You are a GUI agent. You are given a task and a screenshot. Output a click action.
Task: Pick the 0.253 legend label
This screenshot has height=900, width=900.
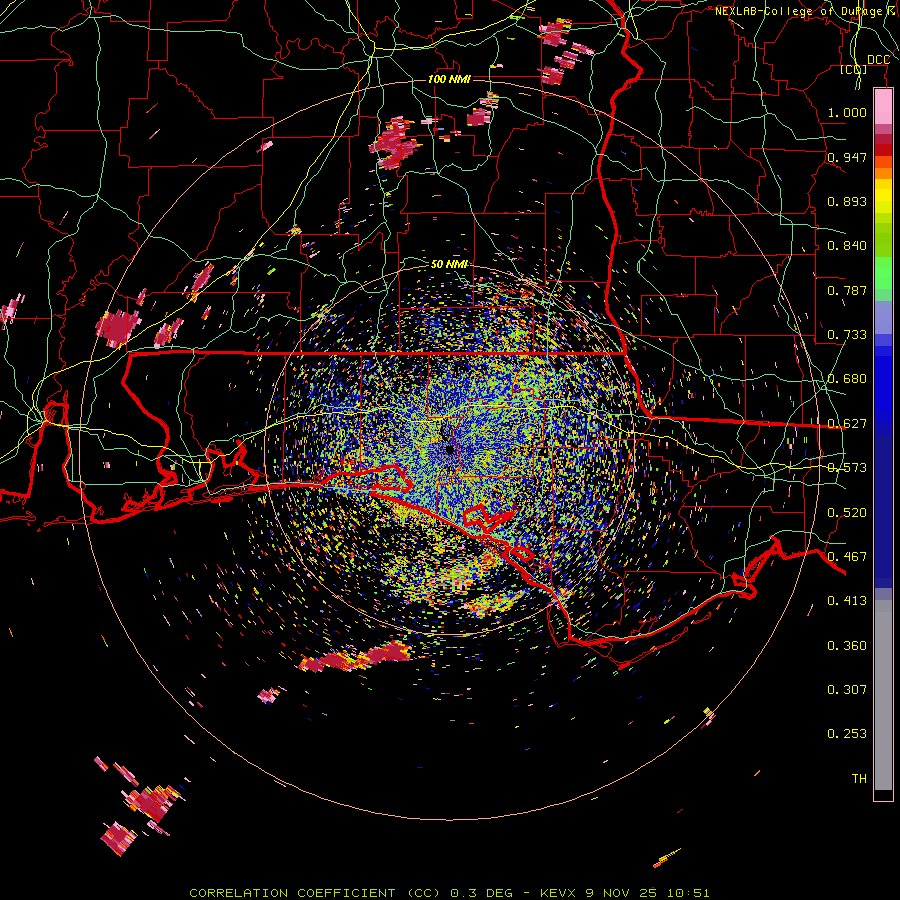[847, 734]
